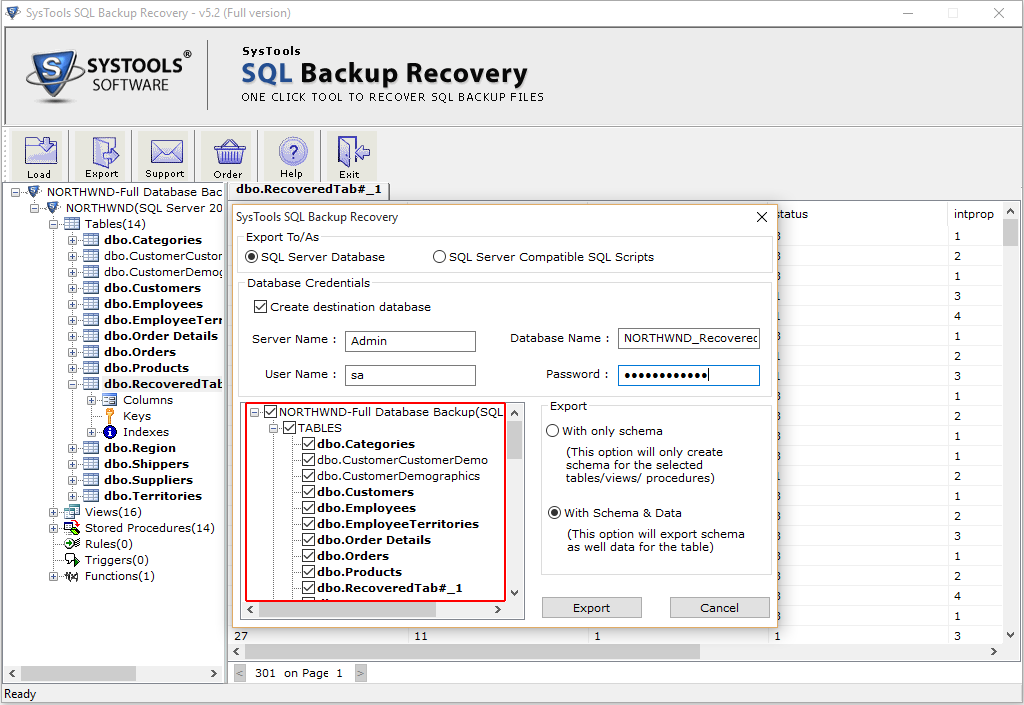Select dbo.Orders table icon in left tree

91,352
